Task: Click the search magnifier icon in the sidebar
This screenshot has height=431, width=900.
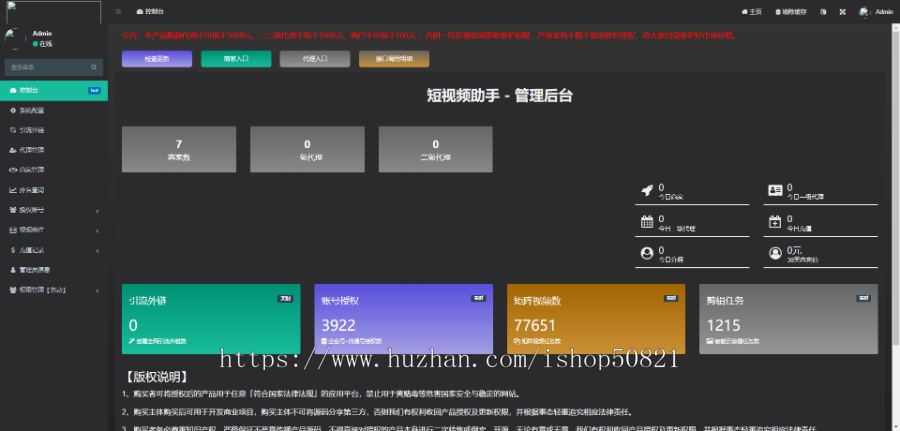Action: 94,67
